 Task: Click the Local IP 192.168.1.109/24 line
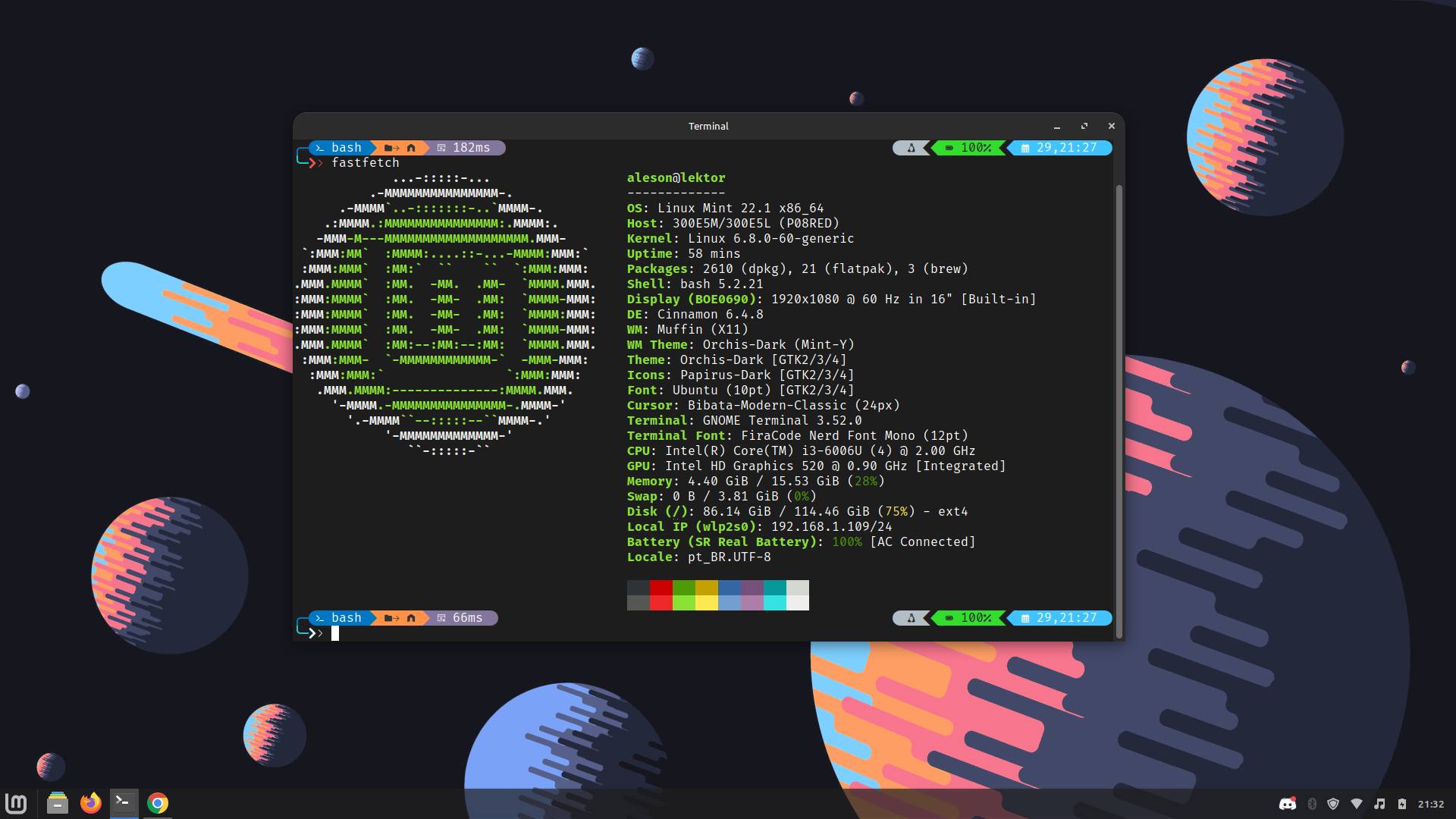[x=760, y=527]
